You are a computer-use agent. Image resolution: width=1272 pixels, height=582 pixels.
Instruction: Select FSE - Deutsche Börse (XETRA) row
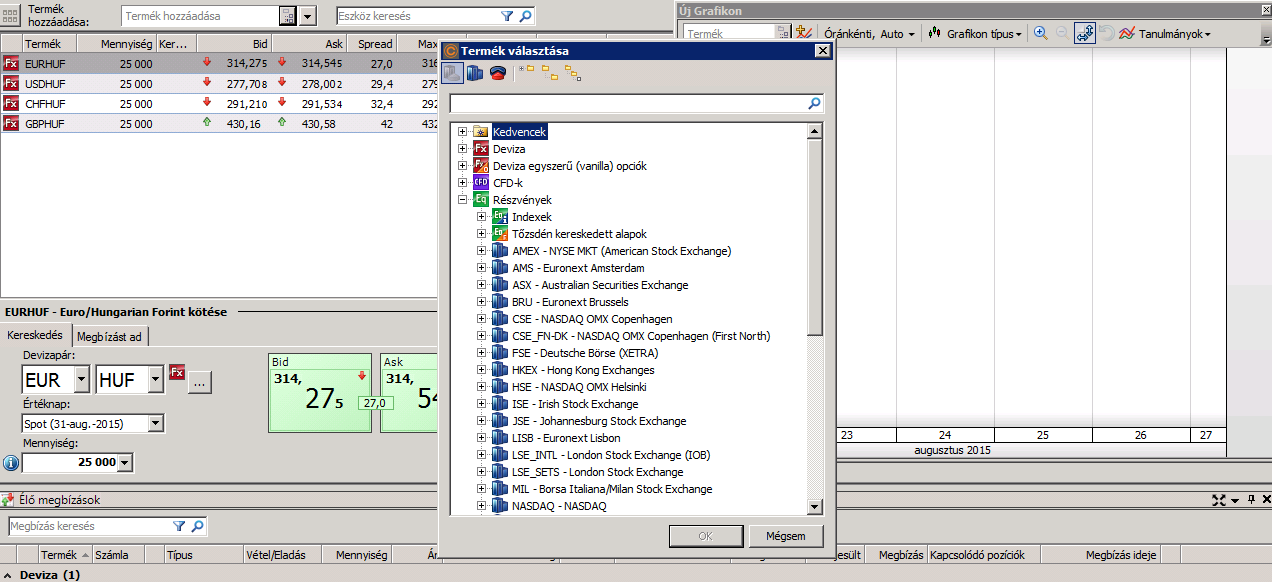585,353
